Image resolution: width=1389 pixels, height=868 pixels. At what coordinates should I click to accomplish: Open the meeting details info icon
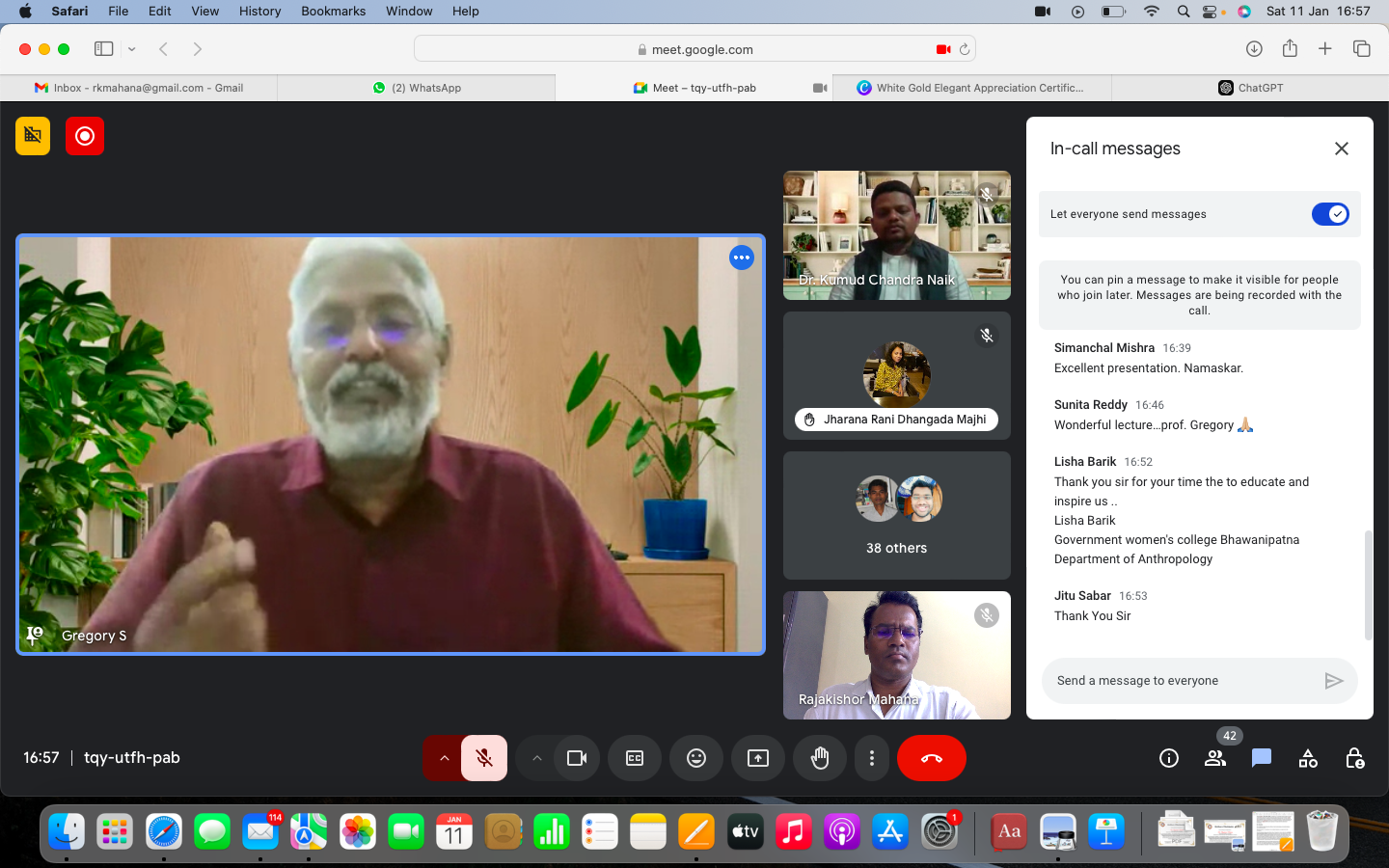pos(1169,758)
